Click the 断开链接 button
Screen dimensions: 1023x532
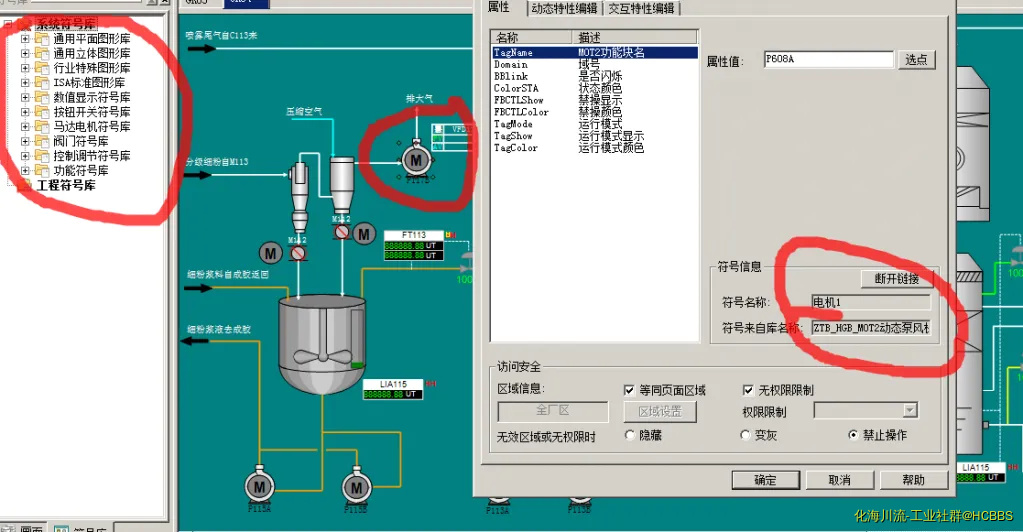[897, 279]
